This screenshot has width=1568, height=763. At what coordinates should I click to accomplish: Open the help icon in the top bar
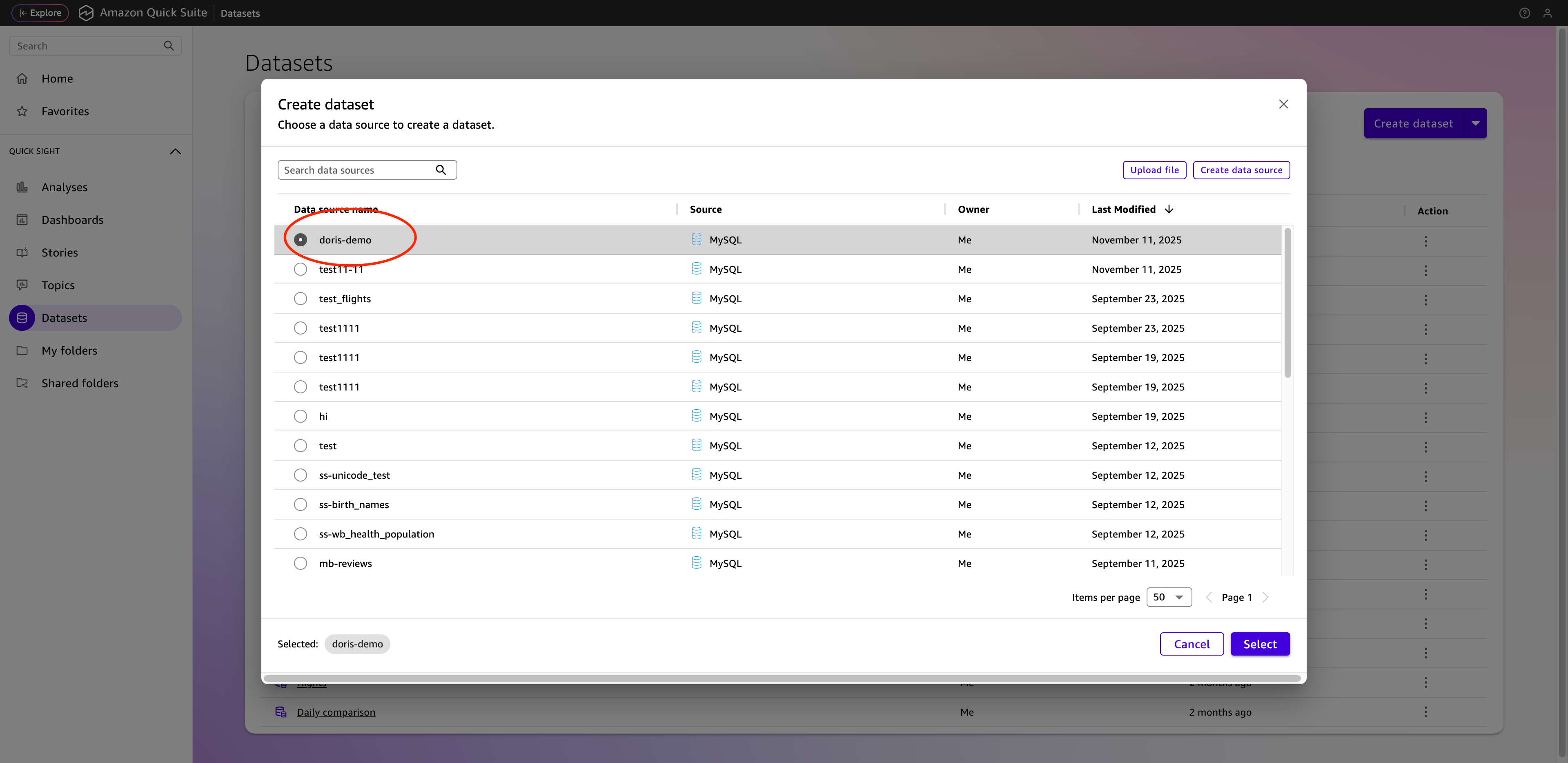pos(1524,12)
